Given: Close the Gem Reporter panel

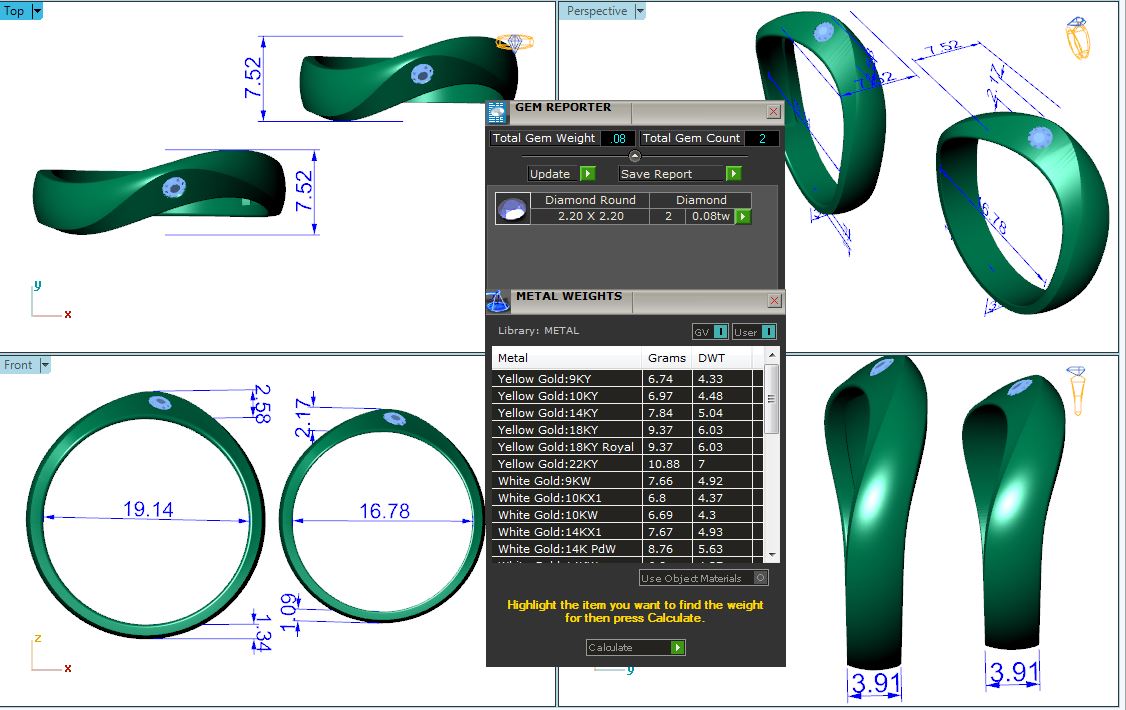Looking at the screenshot, I should [773, 112].
